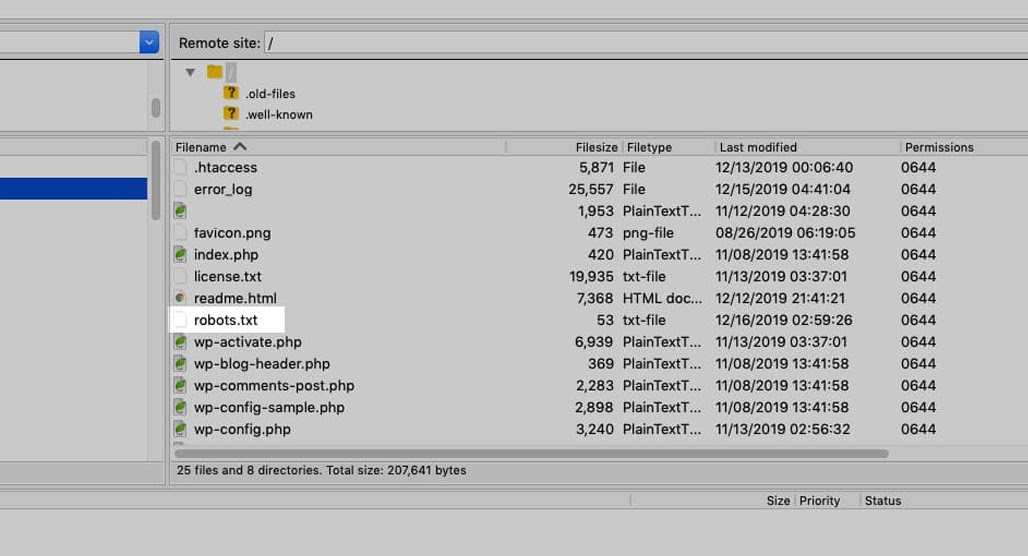Select the wp-config-sample.php file
1028x556 pixels.
click(269, 408)
